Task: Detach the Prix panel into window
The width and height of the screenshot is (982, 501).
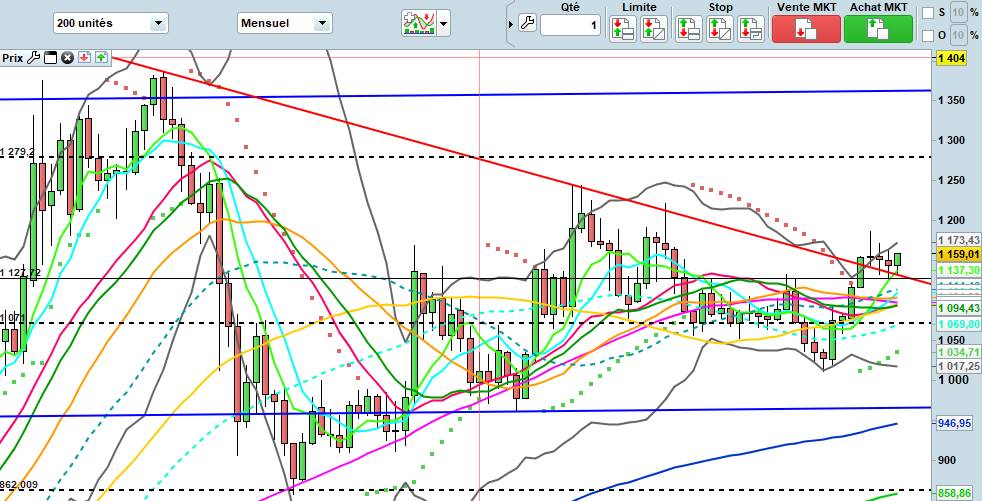Action: point(50,58)
